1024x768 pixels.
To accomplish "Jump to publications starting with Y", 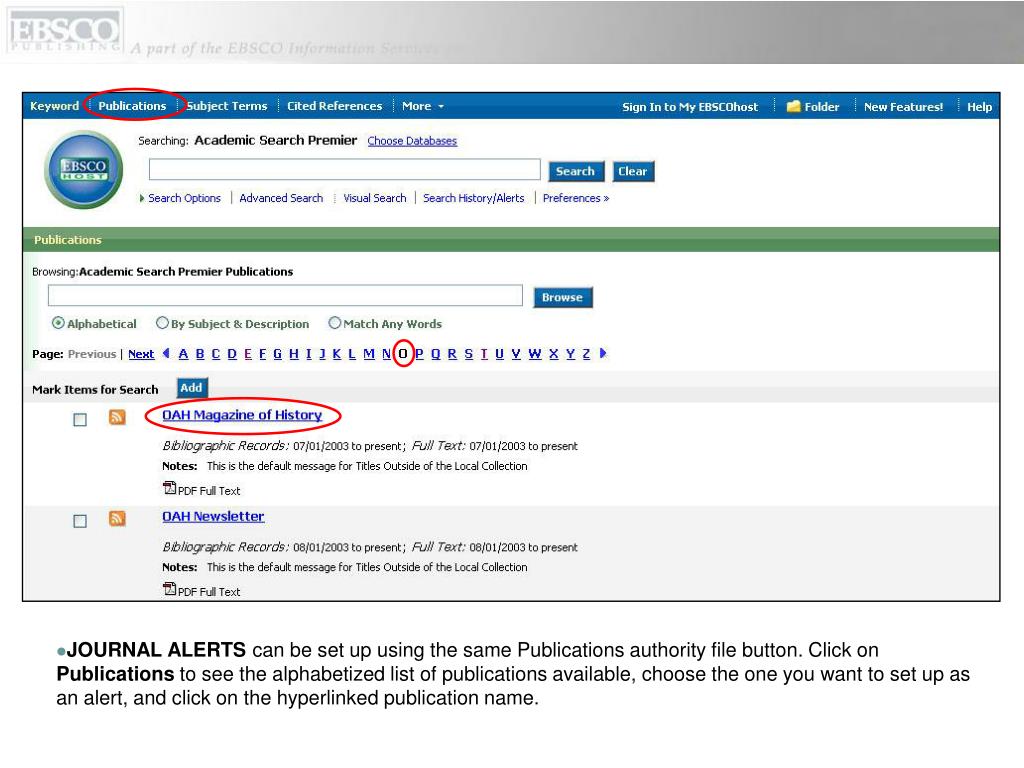I will point(570,353).
